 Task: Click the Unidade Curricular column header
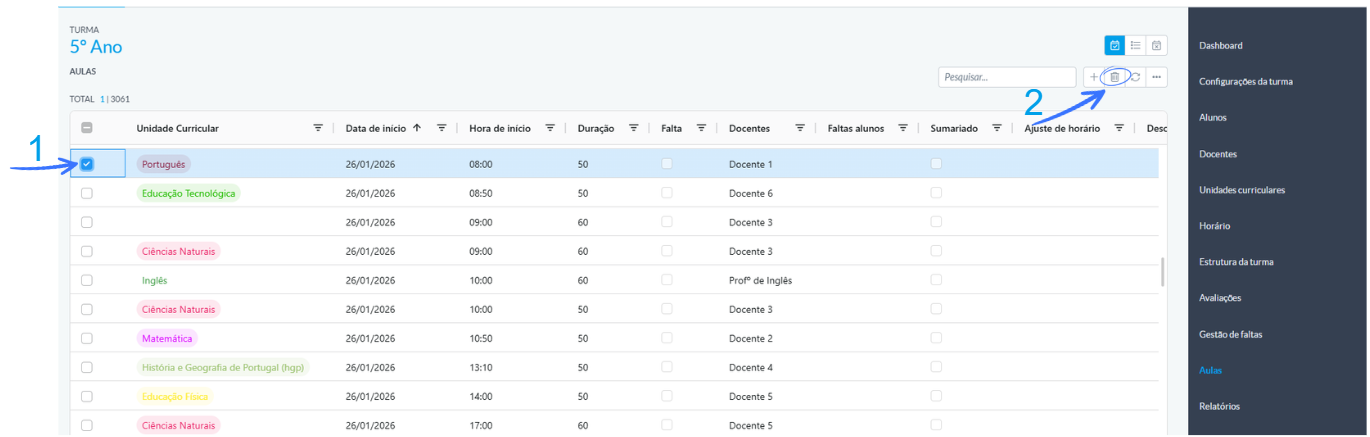pos(177,128)
